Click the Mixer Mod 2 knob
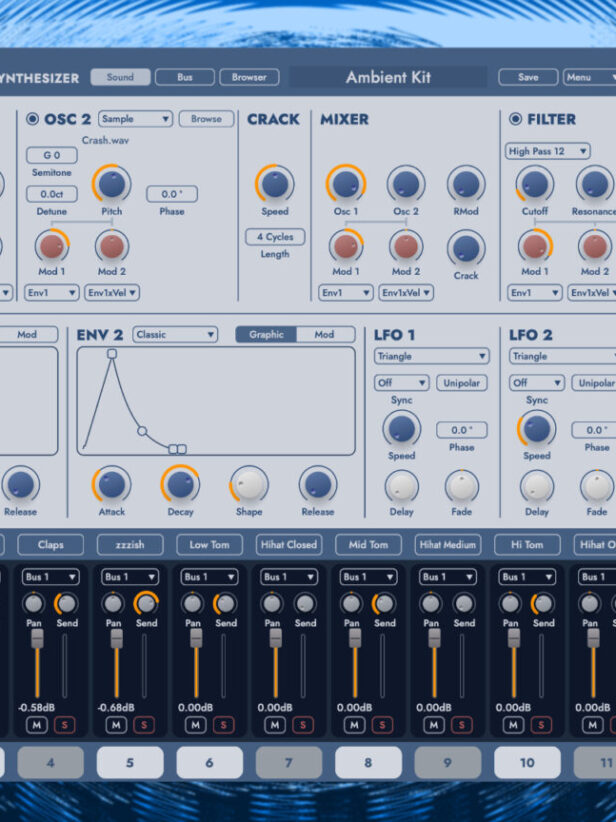The height and width of the screenshot is (822, 616). 406,246
